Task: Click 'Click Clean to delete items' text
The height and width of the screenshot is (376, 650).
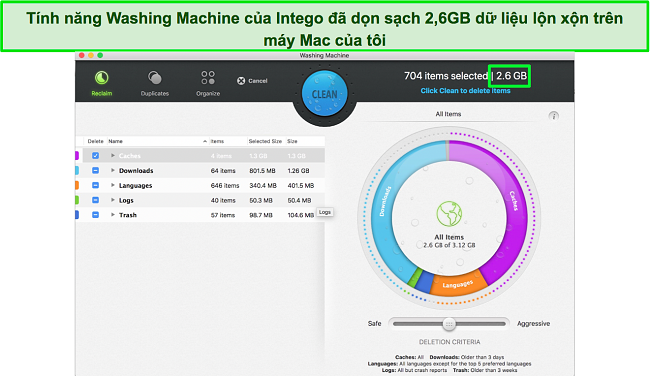Action: coord(466,91)
